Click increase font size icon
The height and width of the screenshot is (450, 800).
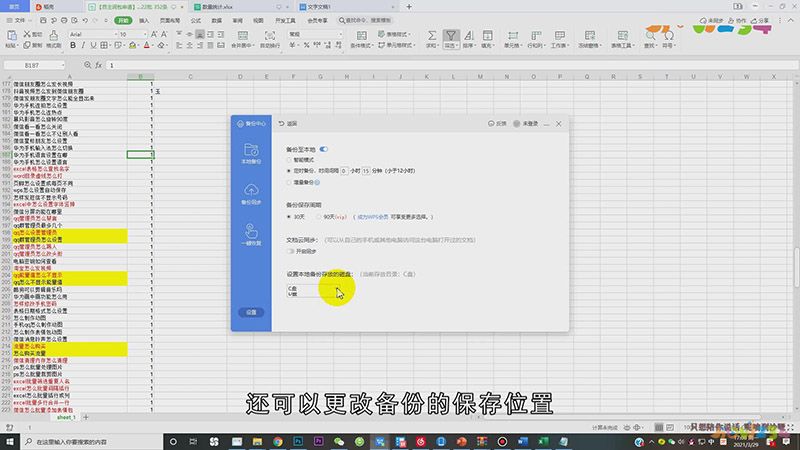pos(154,34)
